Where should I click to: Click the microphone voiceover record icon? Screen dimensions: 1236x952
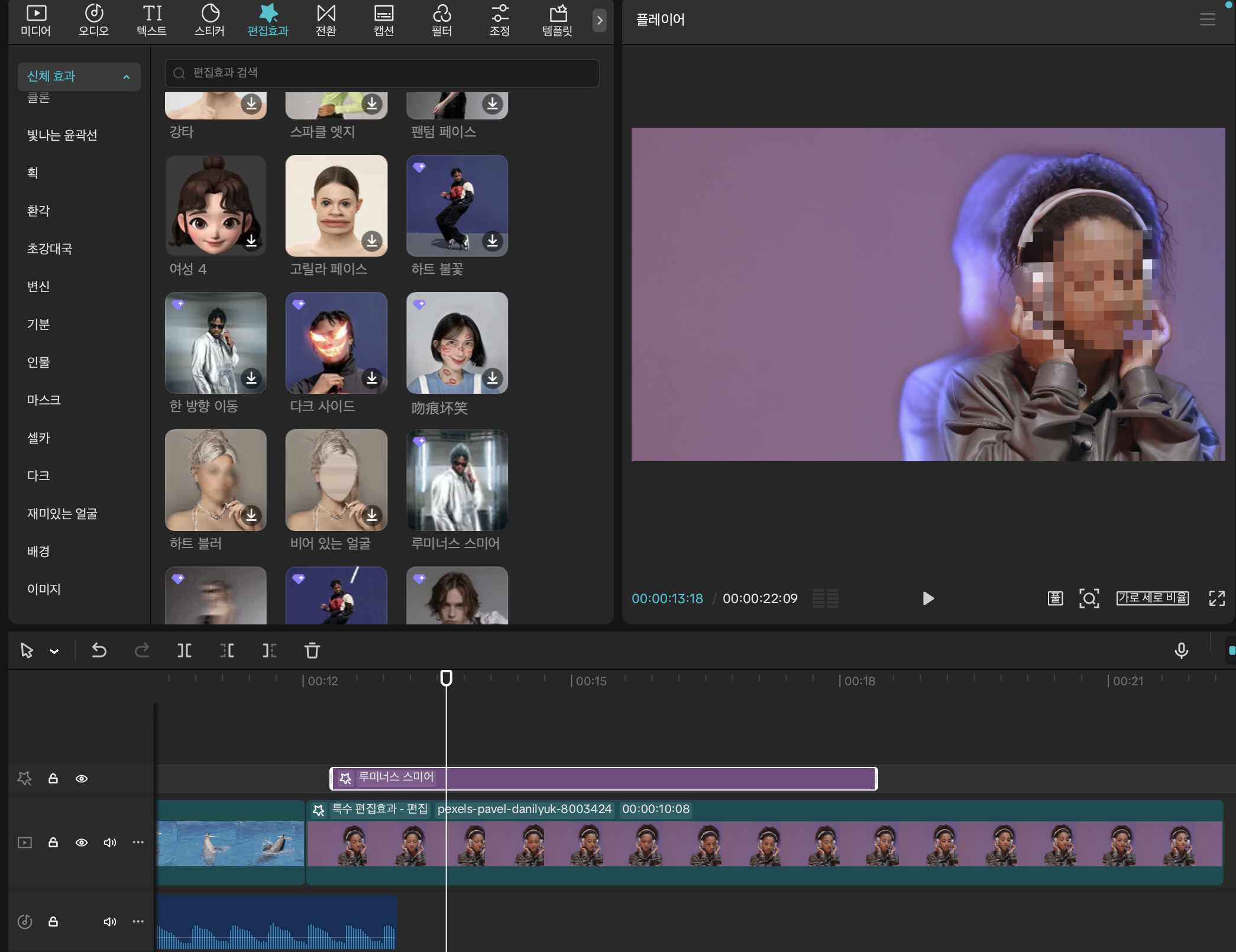point(1181,650)
